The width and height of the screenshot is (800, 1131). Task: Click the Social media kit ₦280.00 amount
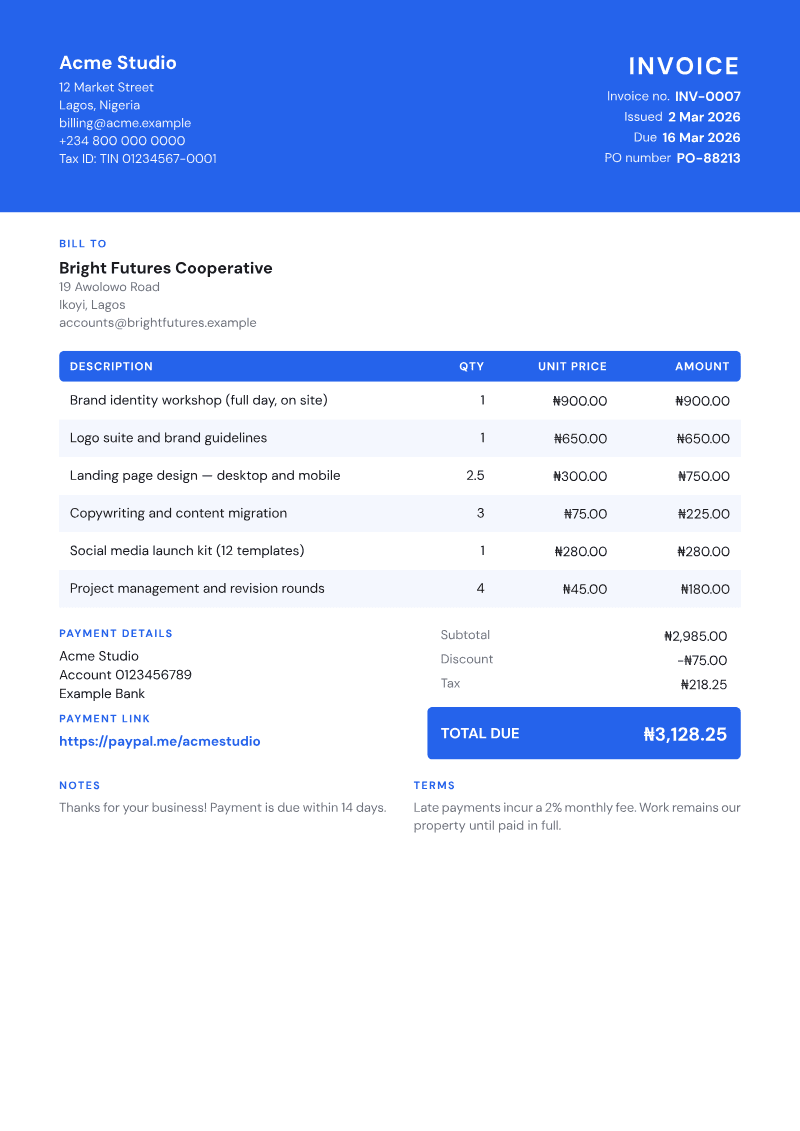point(703,552)
